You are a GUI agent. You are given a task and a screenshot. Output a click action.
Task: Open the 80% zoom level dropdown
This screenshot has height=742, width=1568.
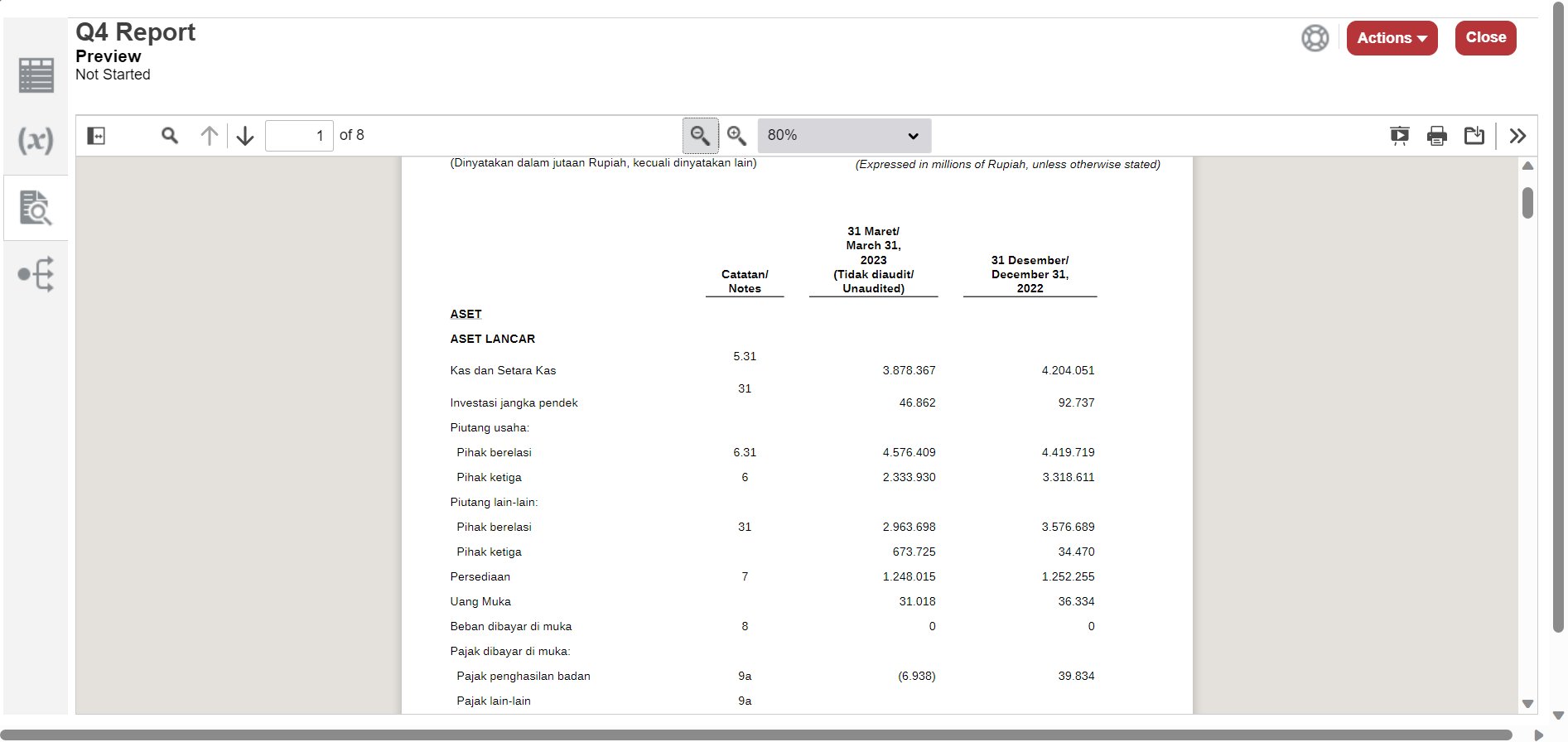click(x=844, y=136)
